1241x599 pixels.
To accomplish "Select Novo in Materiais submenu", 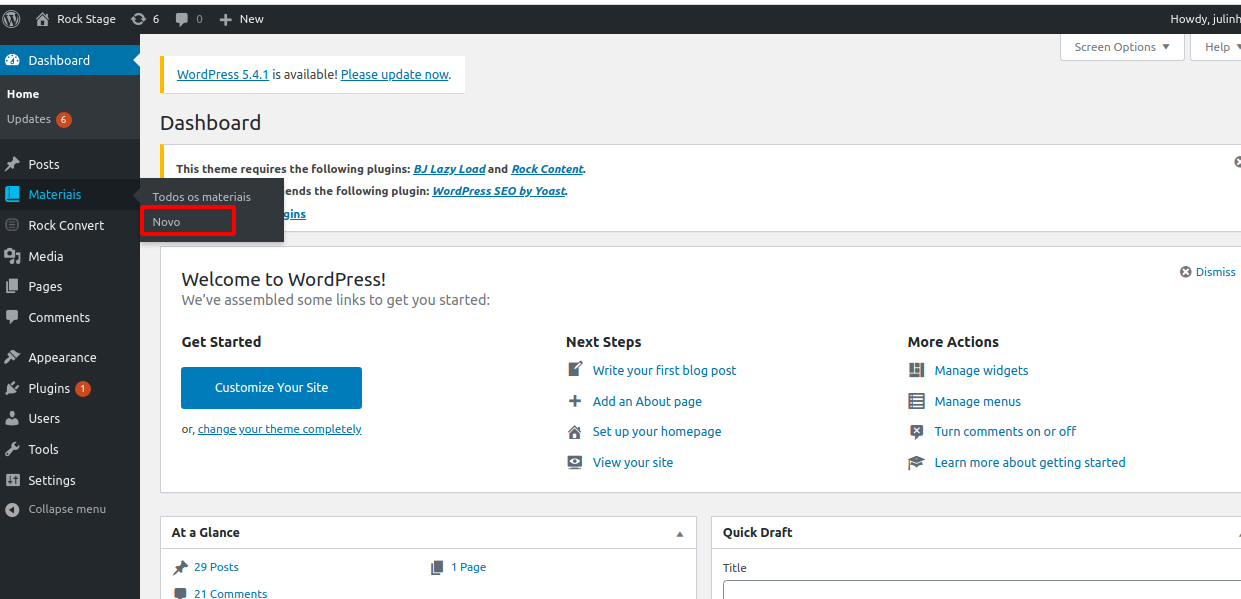I will [167, 221].
